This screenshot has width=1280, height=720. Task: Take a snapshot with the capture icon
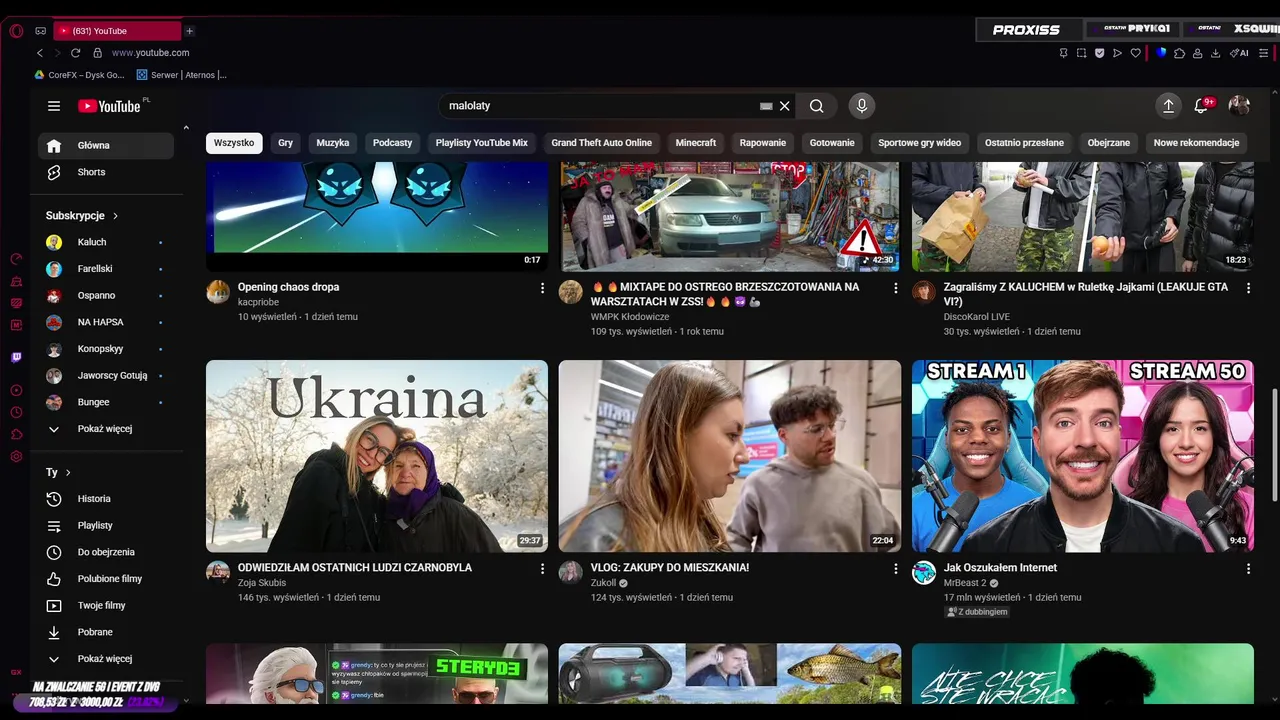[x=1081, y=53]
